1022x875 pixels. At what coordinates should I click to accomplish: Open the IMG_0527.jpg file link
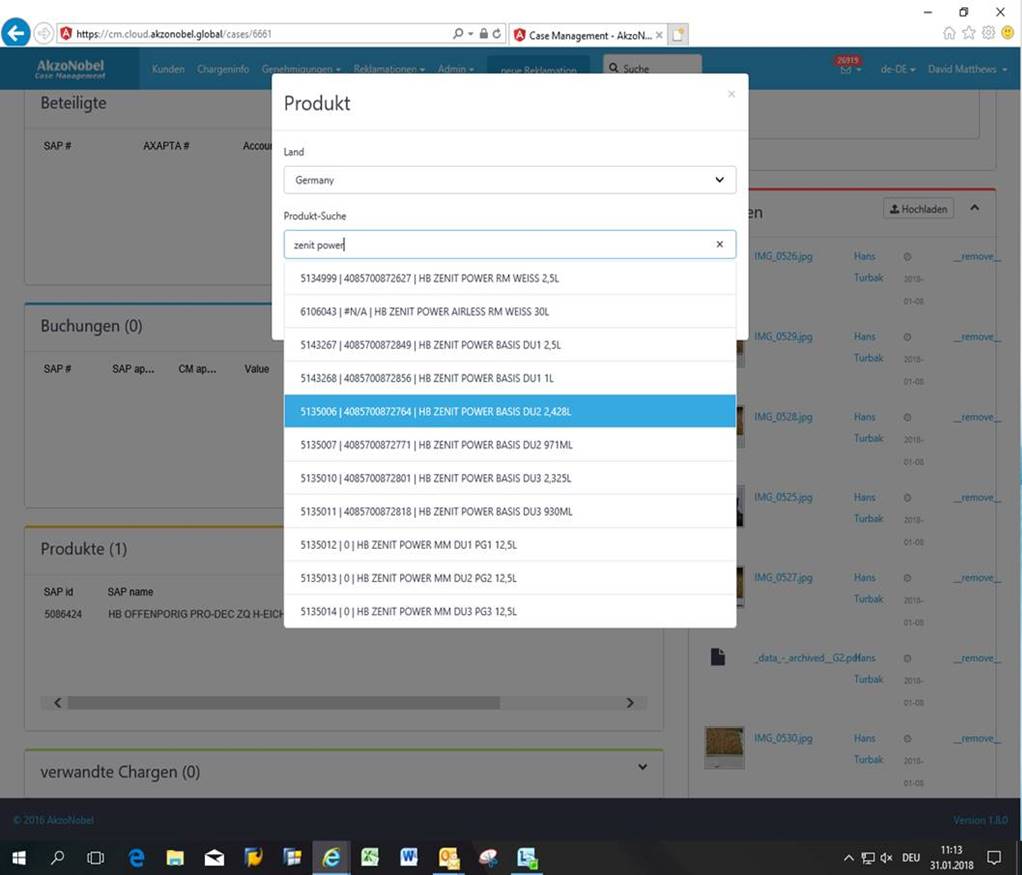(x=783, y=577)
